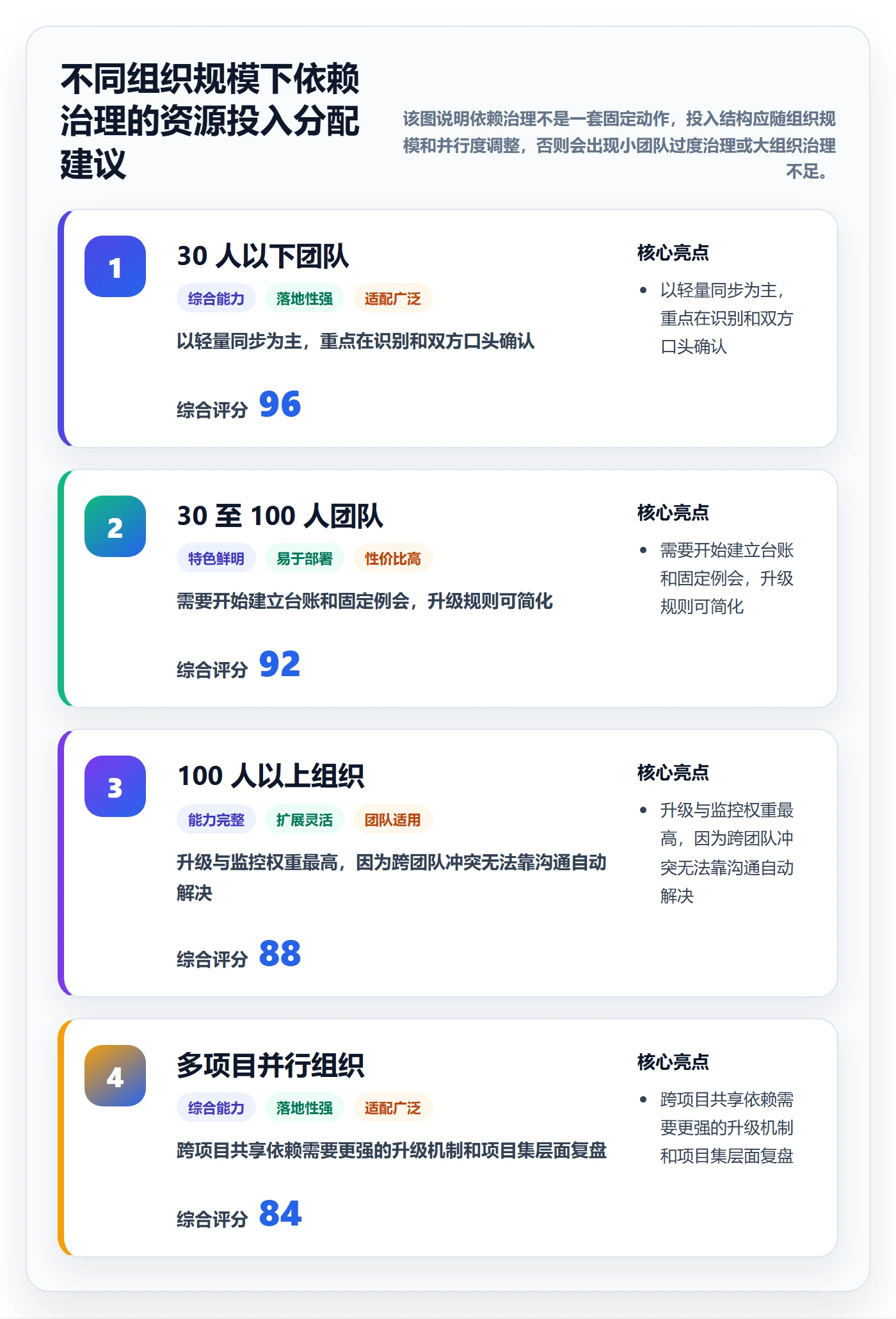896x1319 pixels.
Task: Click the 特色鲜明 tag
Action: click(216, 558)
